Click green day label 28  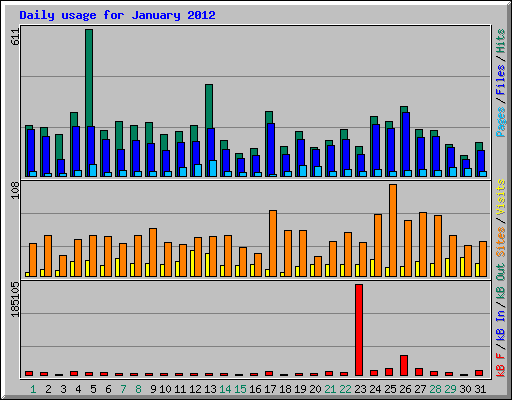click(x=435, y=389)
